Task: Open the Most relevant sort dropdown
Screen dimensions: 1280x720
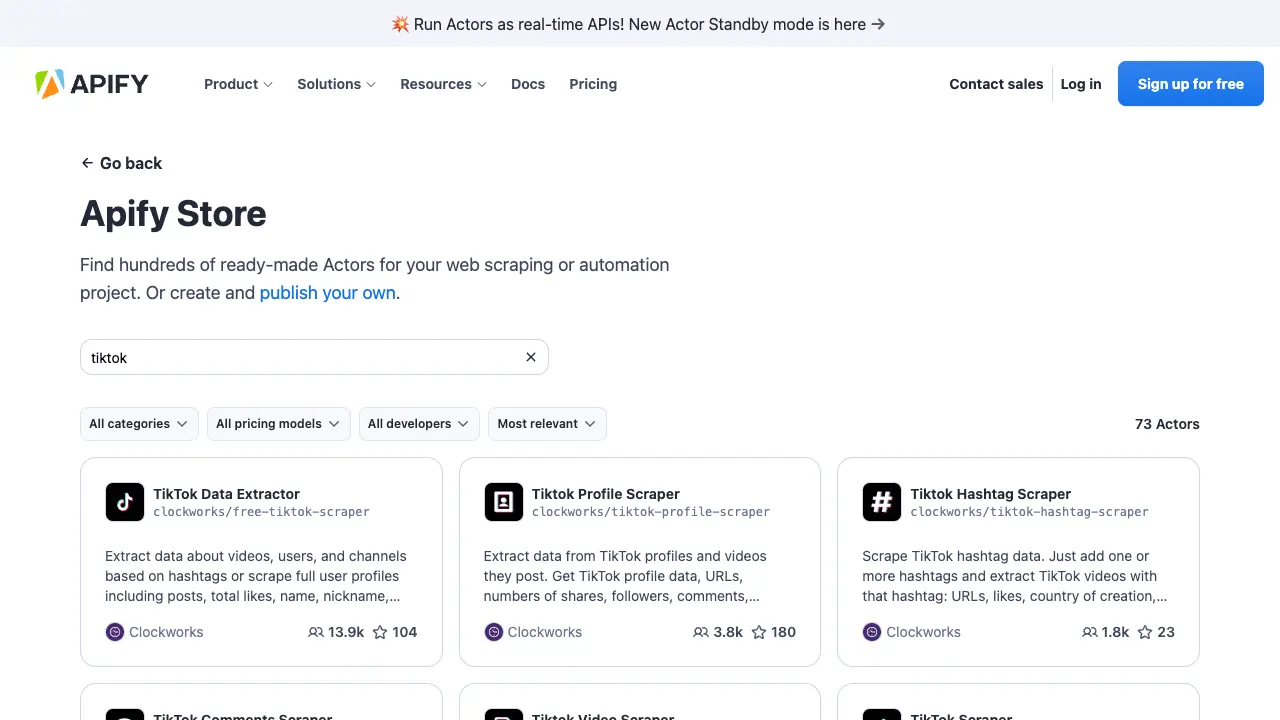Action: click(x=546, y=423)
